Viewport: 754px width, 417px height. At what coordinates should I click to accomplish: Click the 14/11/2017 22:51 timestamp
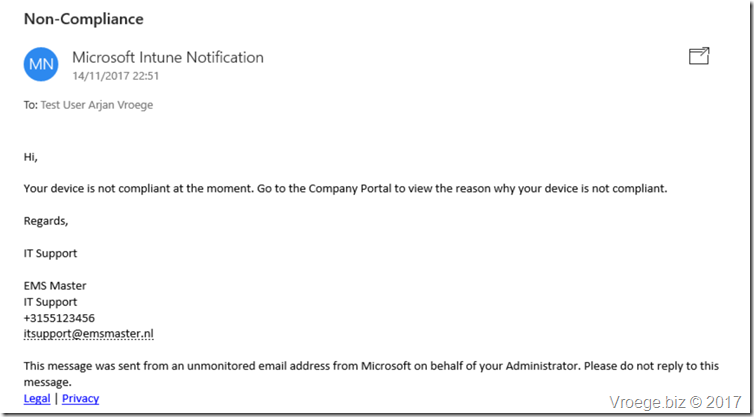[x=115, y=76]
